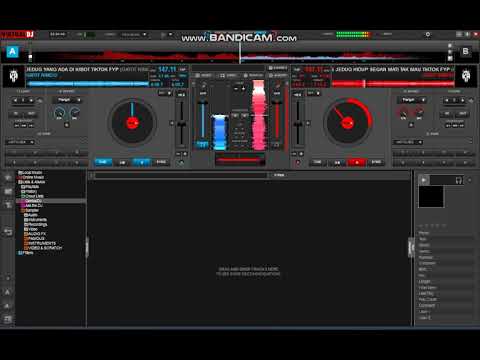The image size is (480, 360).
Task: Select the Cloud Lists tree item
Action: tap(33, 196)
